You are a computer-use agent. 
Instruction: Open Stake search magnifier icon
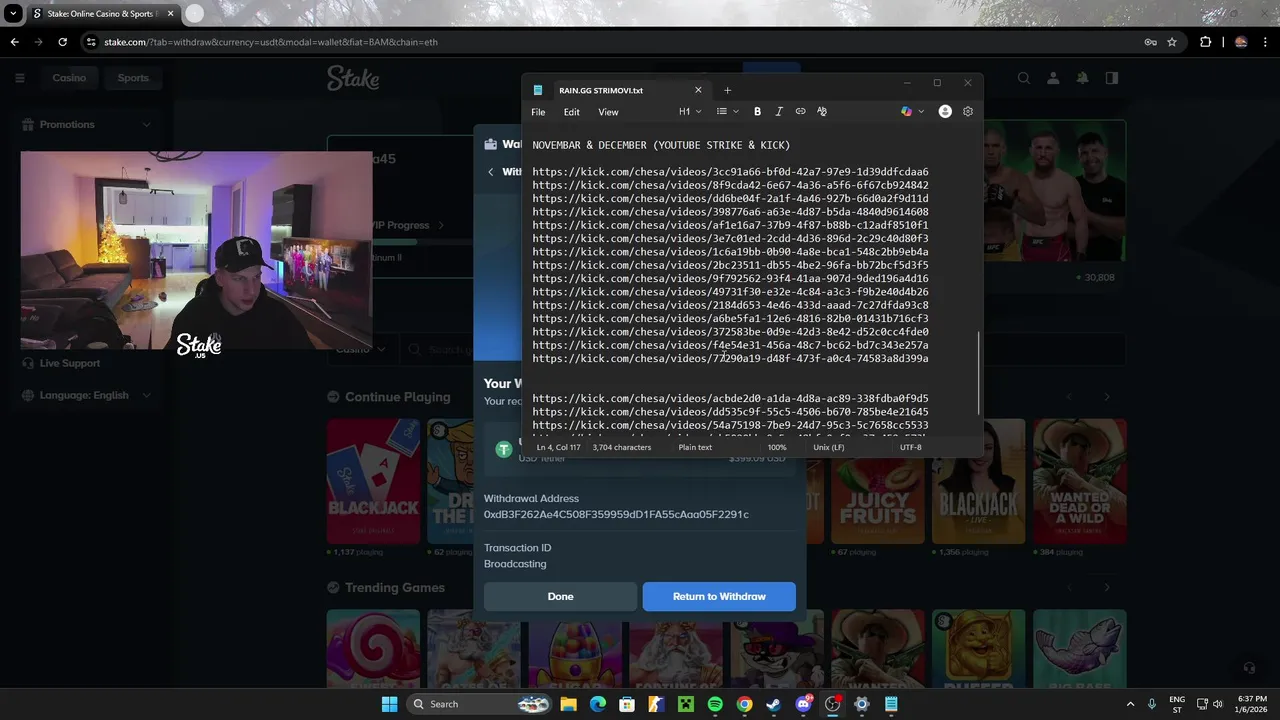(1023, 78)
